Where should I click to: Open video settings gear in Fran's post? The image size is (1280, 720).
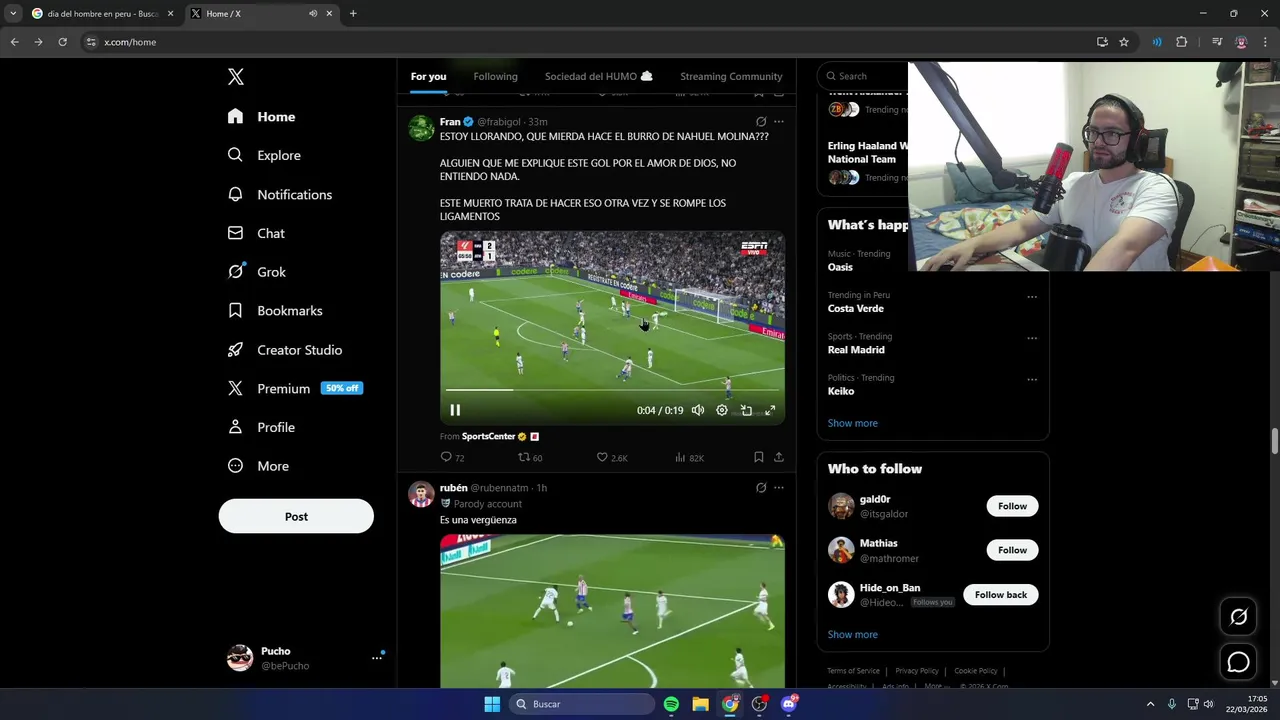tap(722, 410)
